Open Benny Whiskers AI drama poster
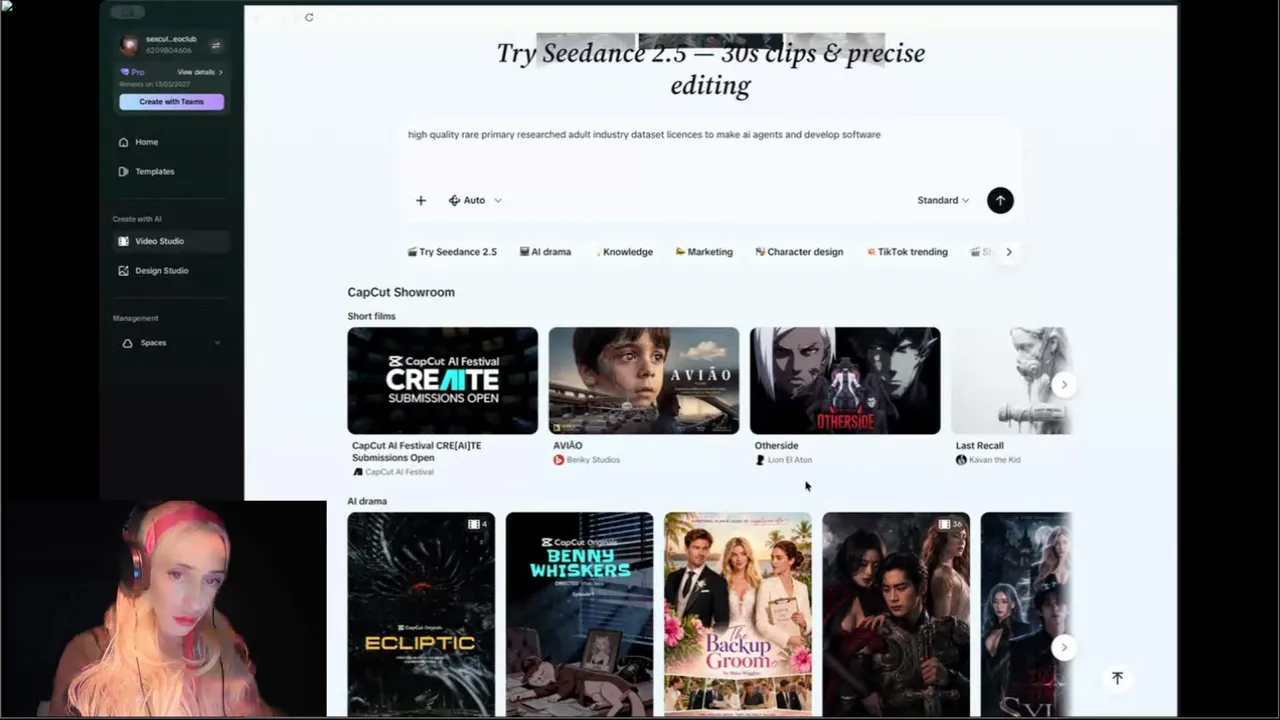The height and width of the screenshot is (720, 1280). coord(579,614)
